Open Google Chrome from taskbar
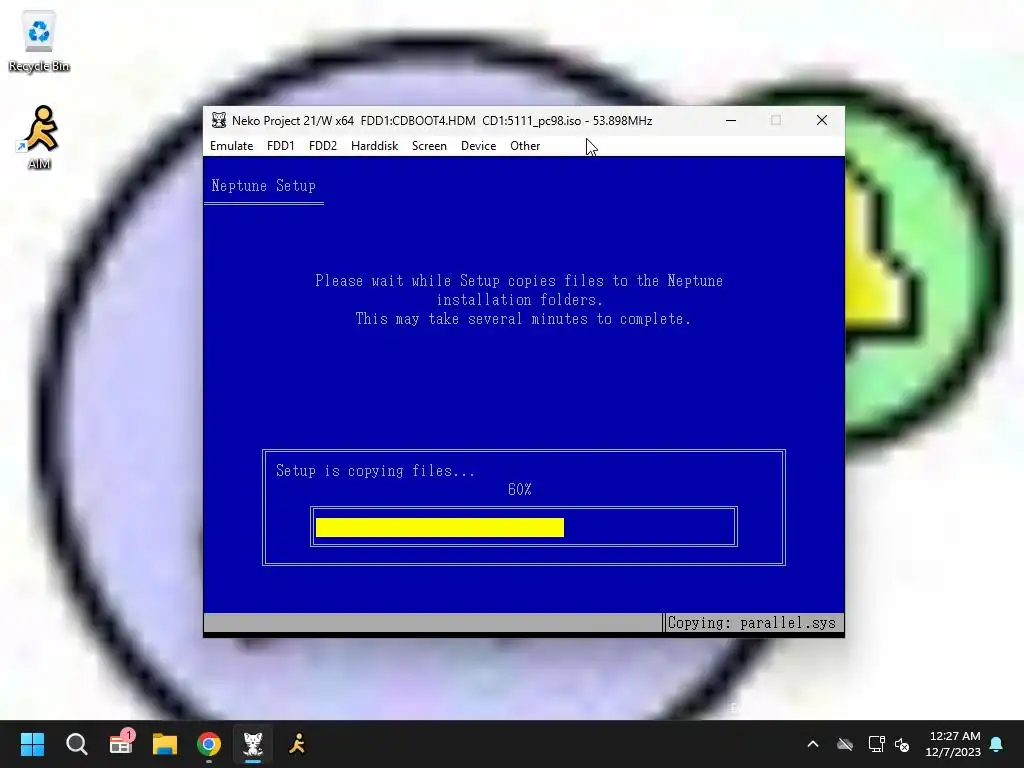Viewport: 1024px width, 768px height. tap(209, 744)
